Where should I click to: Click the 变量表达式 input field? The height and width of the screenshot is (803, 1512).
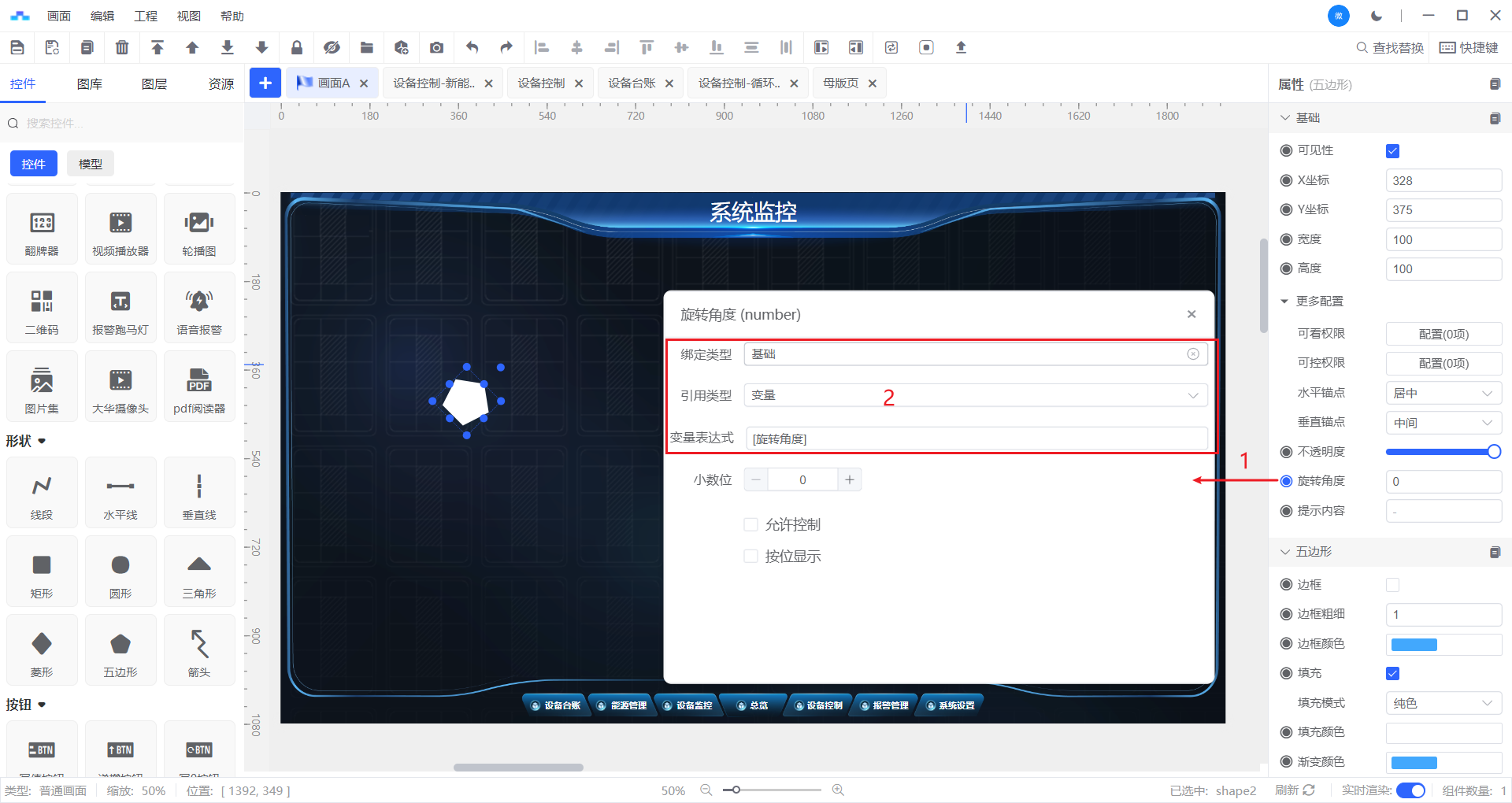(x=975, y=439)
